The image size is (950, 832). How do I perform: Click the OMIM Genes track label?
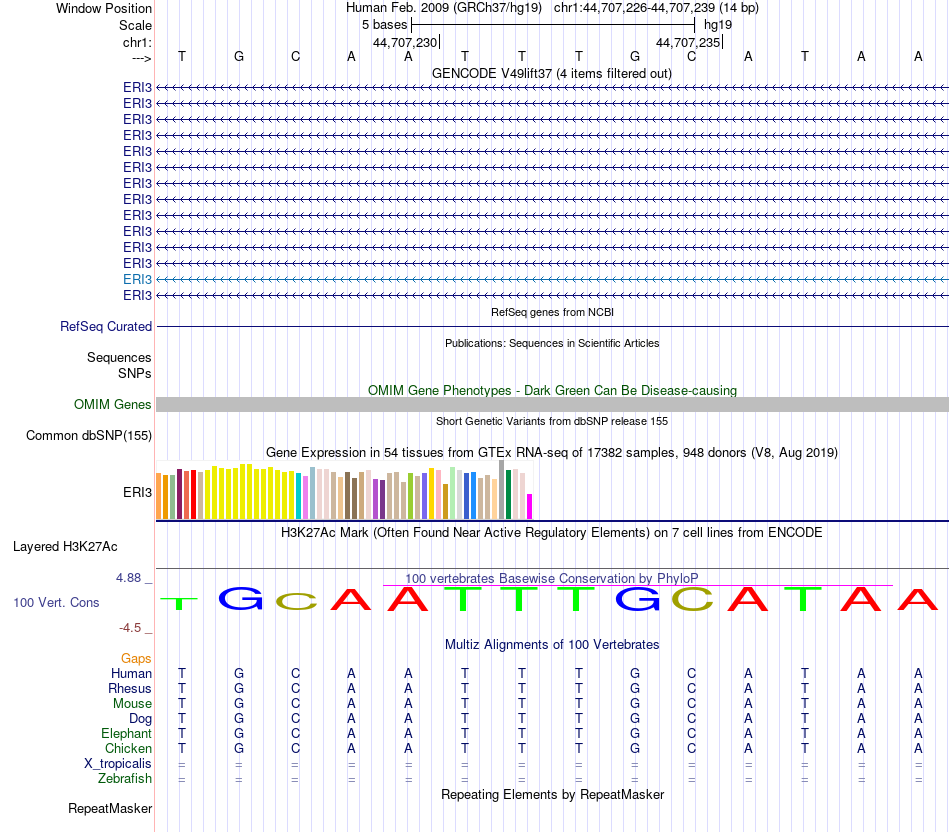112,404
